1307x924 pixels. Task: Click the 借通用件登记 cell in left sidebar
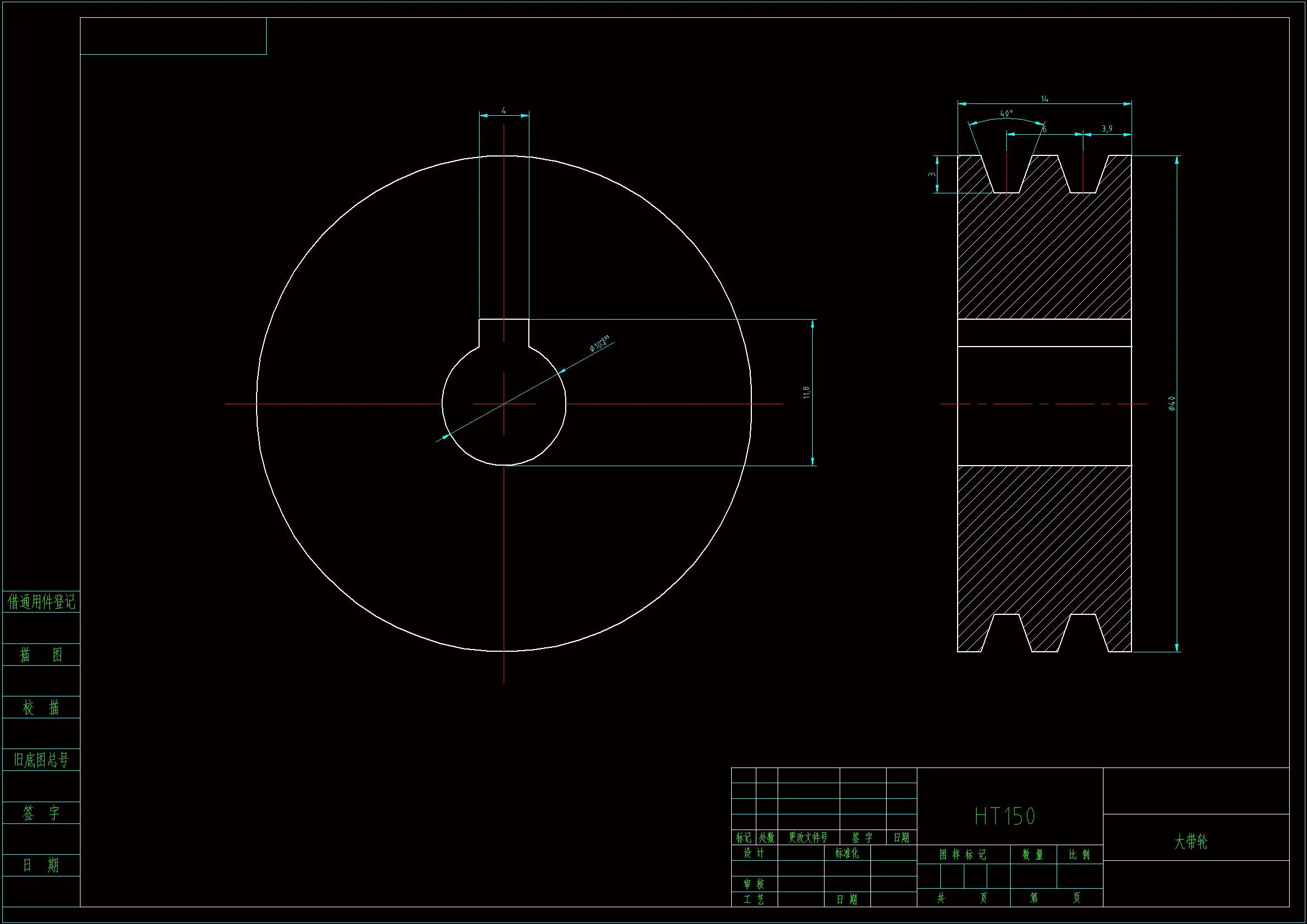[41, 602]
